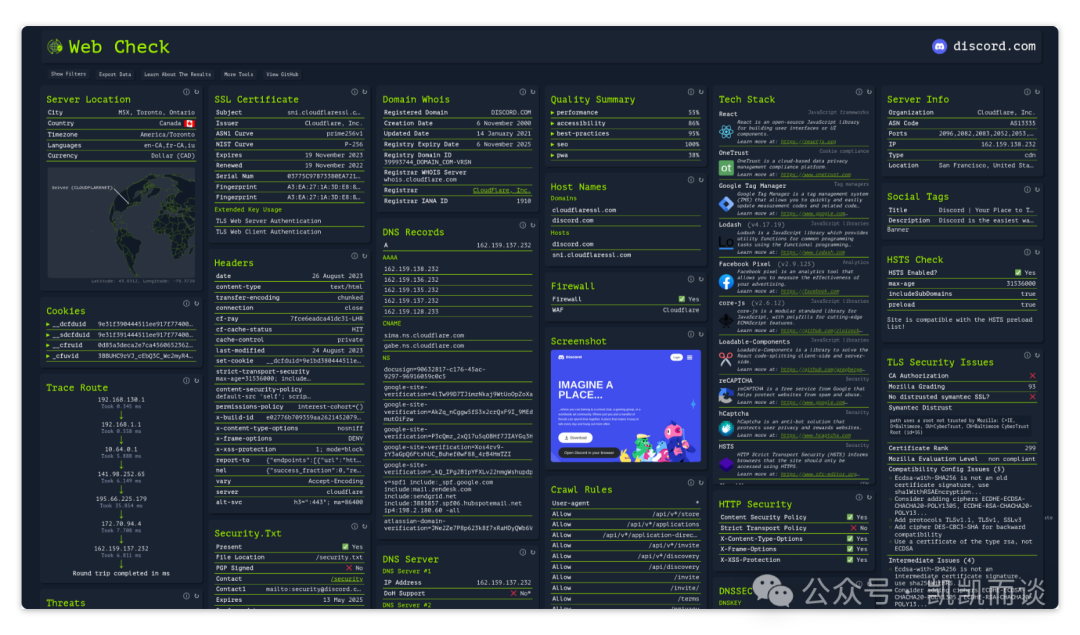The width and height of the screenshot is (1080, 635).
Task: Expand the __cfruid cookie row
Action: (x=120, y=345)
